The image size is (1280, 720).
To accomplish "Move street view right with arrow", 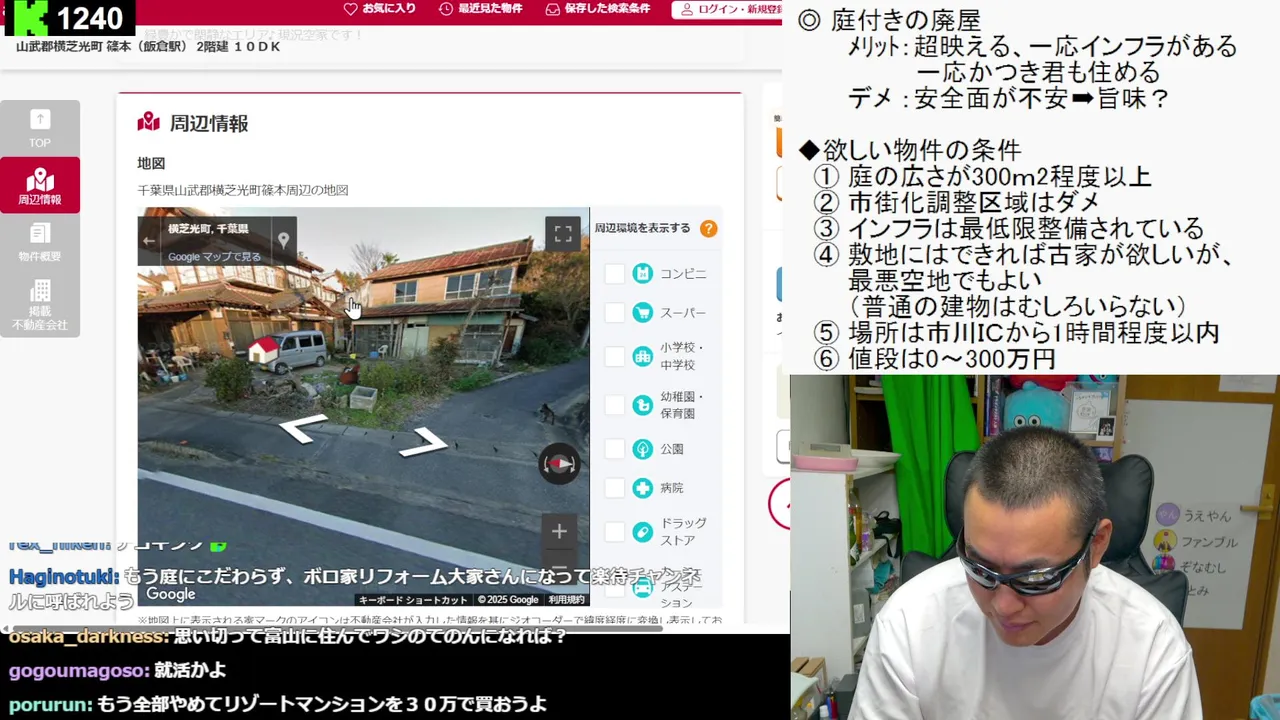I will coord(423,441).
